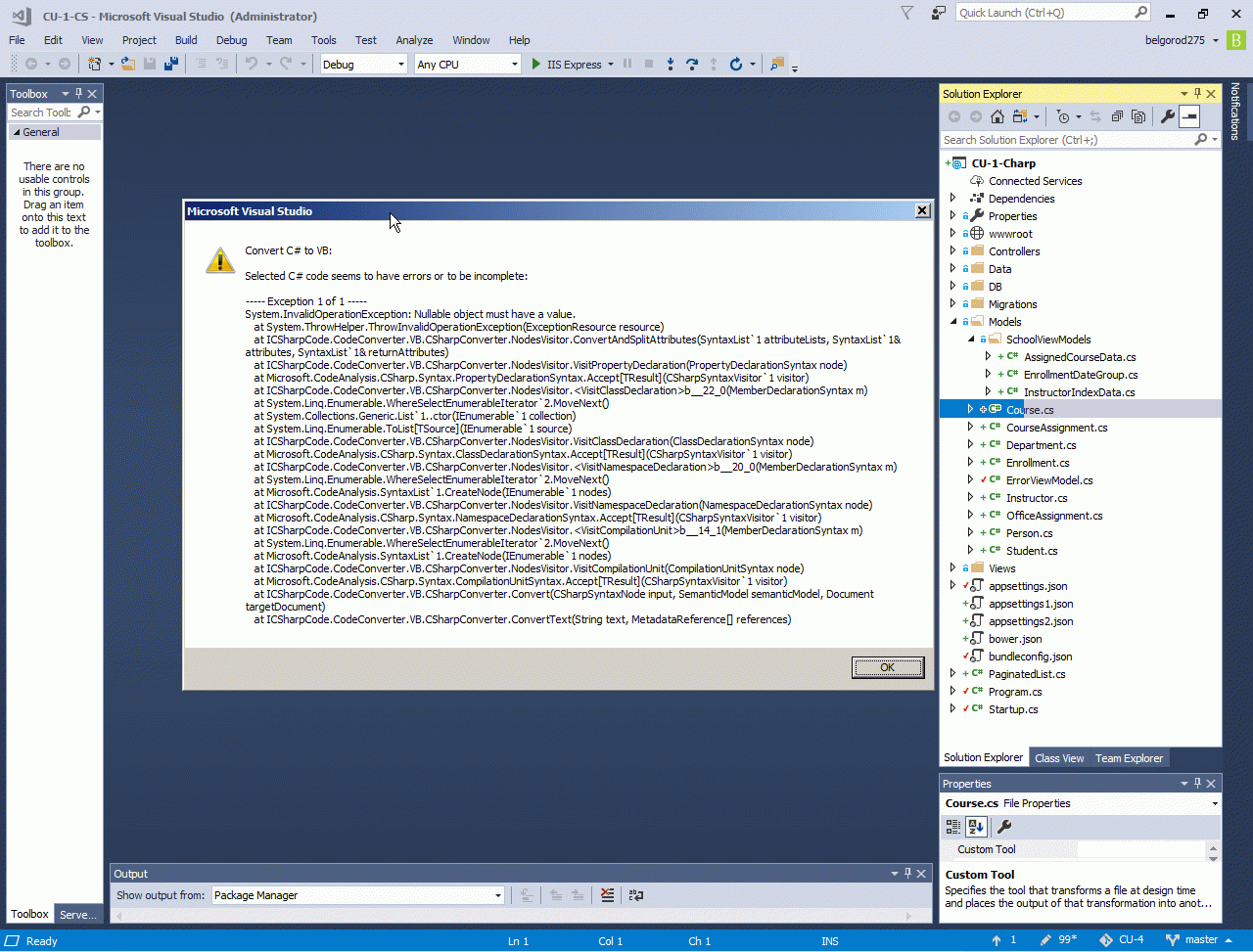Viewport: 1253px width, 952px height.
Task: Click the notifications flag icon
Action: [x=906, y=13]
